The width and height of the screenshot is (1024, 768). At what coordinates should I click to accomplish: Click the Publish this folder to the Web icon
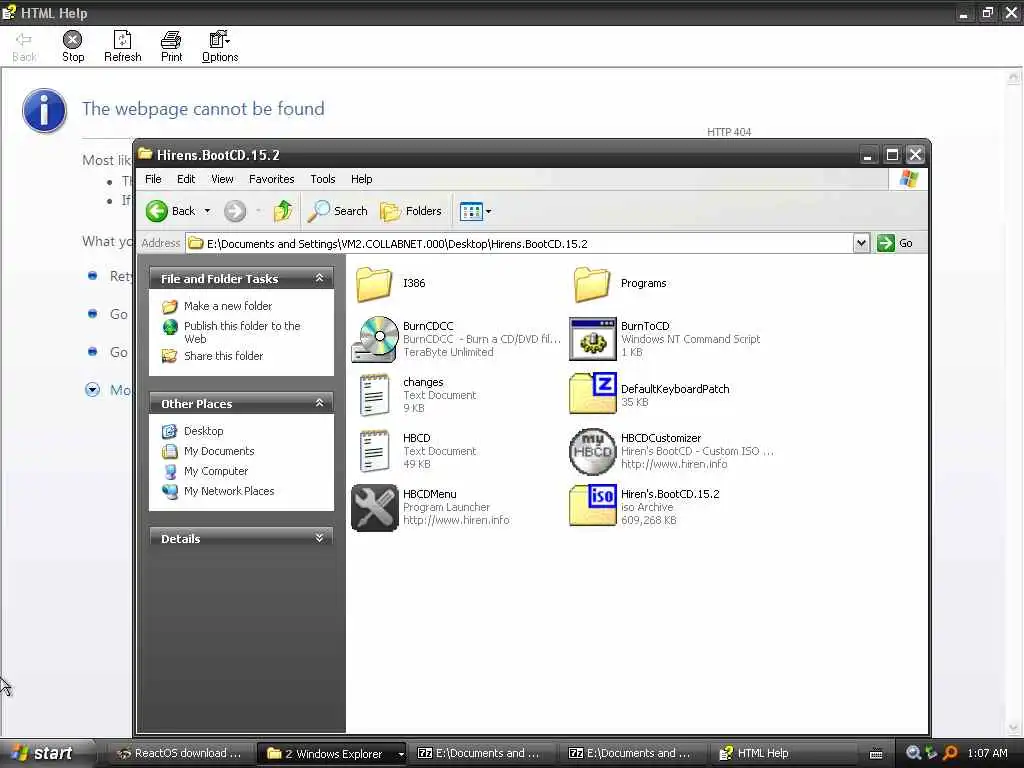click(170, 327)
